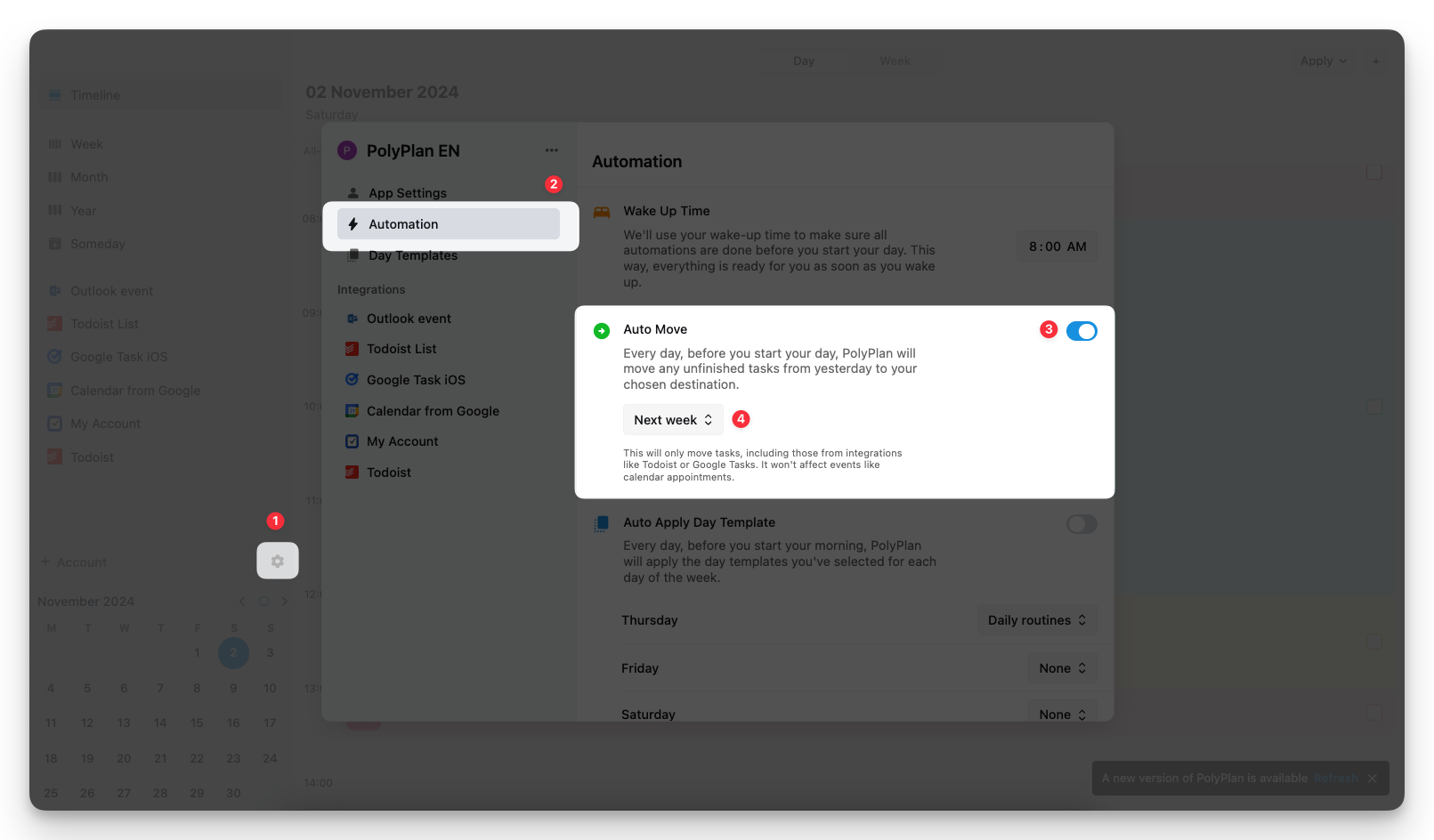Open Saturday's None template dropdown
The height and width of the screenshot is (840, 1434).
pyautogui.click(x=1063, y=713)
